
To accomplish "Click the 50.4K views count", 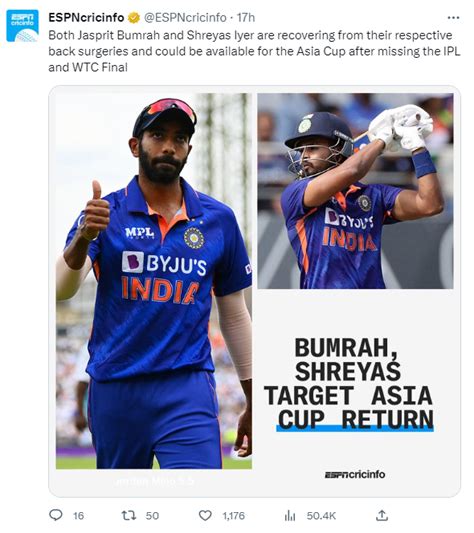I will click(x=321, y=516).
